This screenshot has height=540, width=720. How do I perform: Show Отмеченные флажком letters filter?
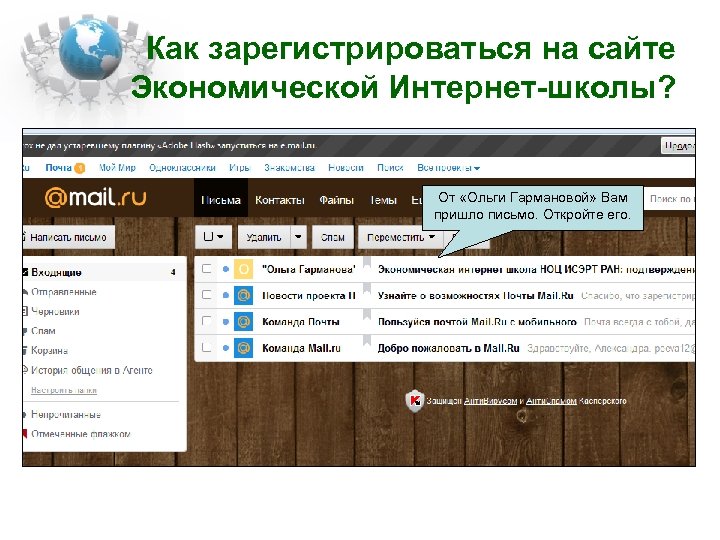tap(81, 434)
